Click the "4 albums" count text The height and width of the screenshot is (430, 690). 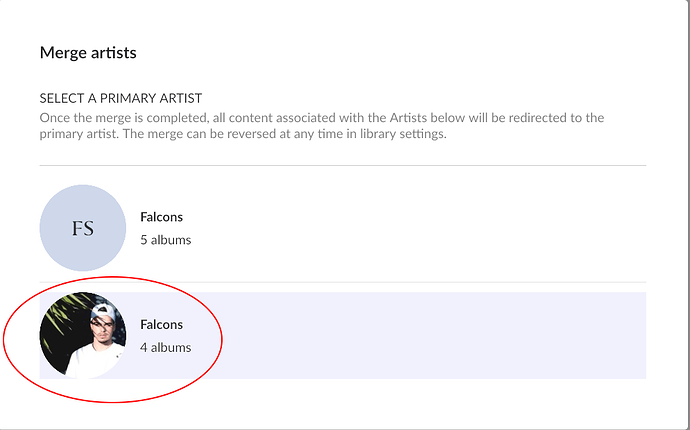click(x=165, y=347)
